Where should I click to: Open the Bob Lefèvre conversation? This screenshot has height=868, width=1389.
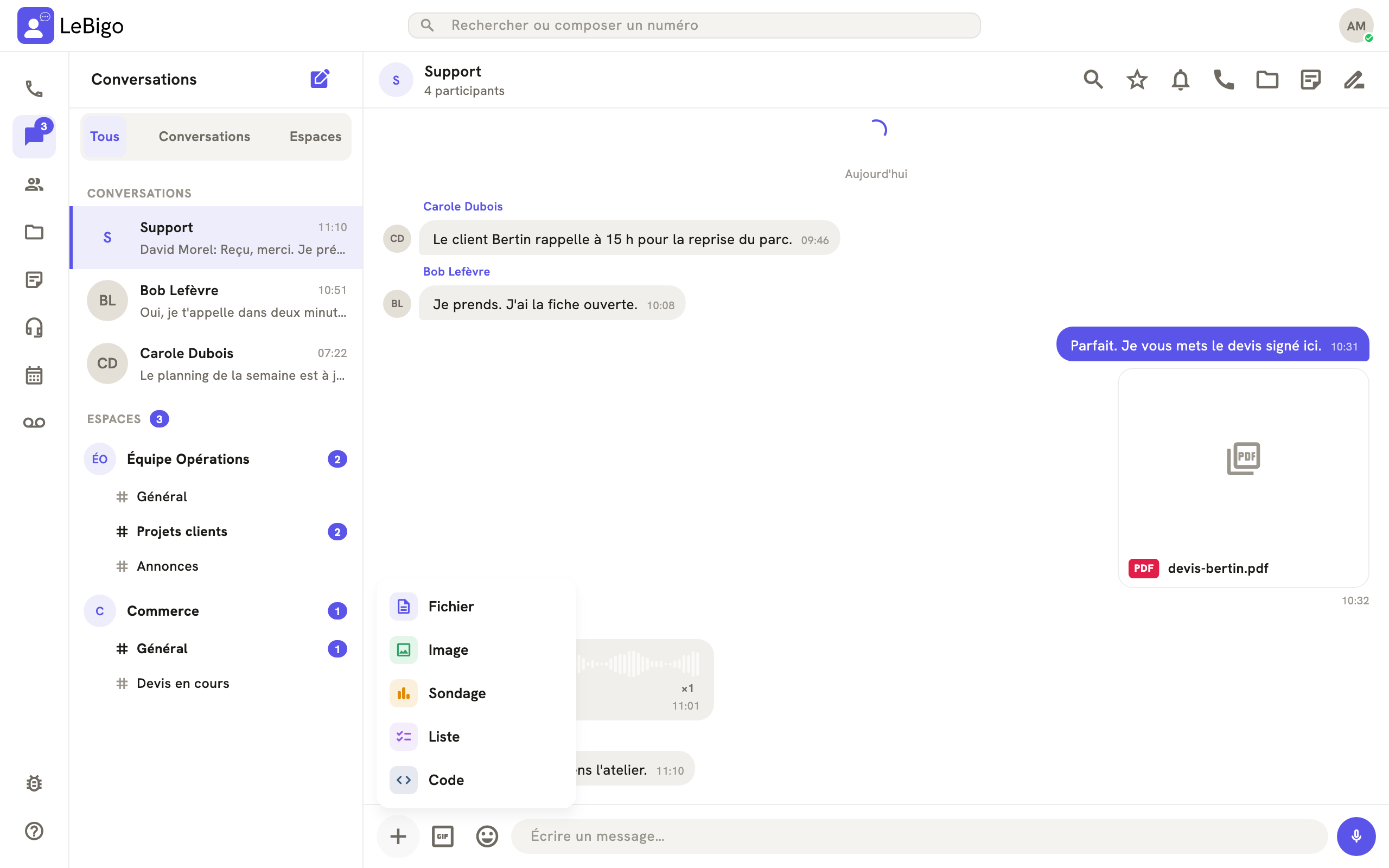tap(216, 300)
